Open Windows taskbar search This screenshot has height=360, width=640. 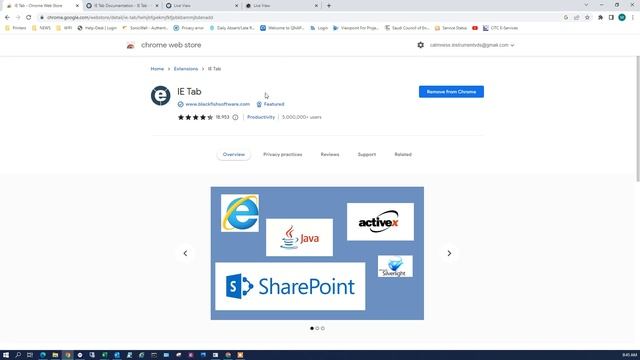click(x=18, y=355)
